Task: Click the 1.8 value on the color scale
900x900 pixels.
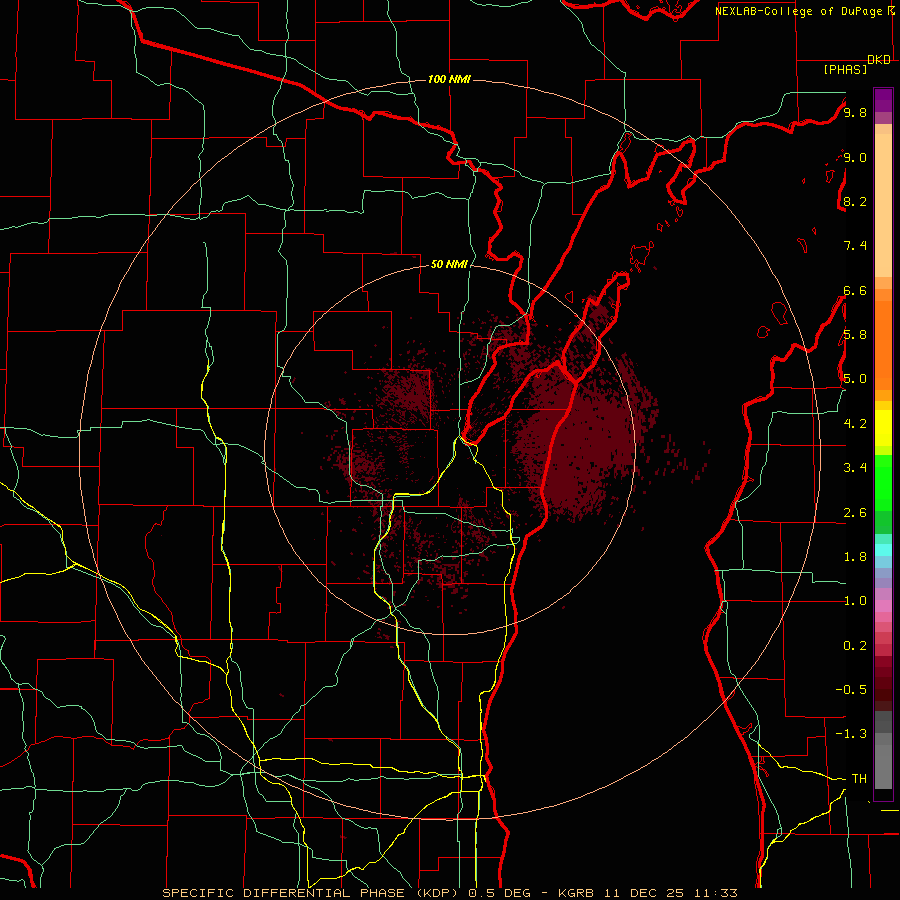Action: (855, 557)
